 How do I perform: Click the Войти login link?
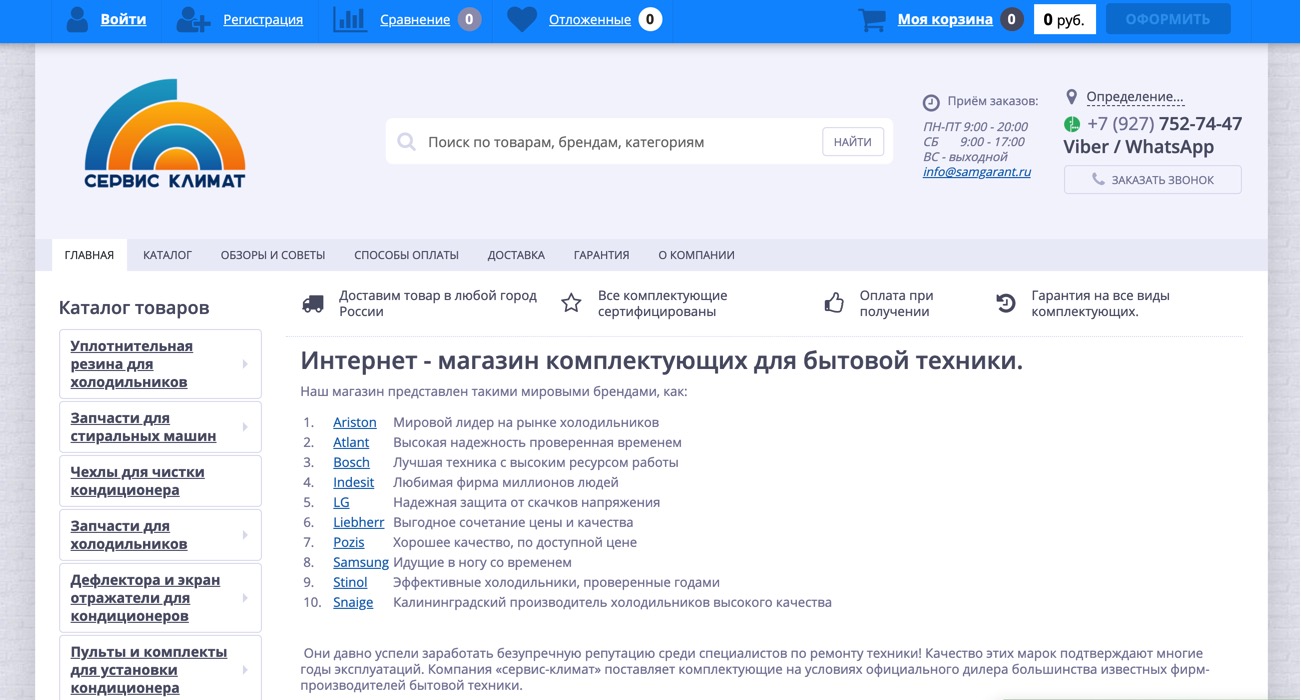[x=123, y=19]
